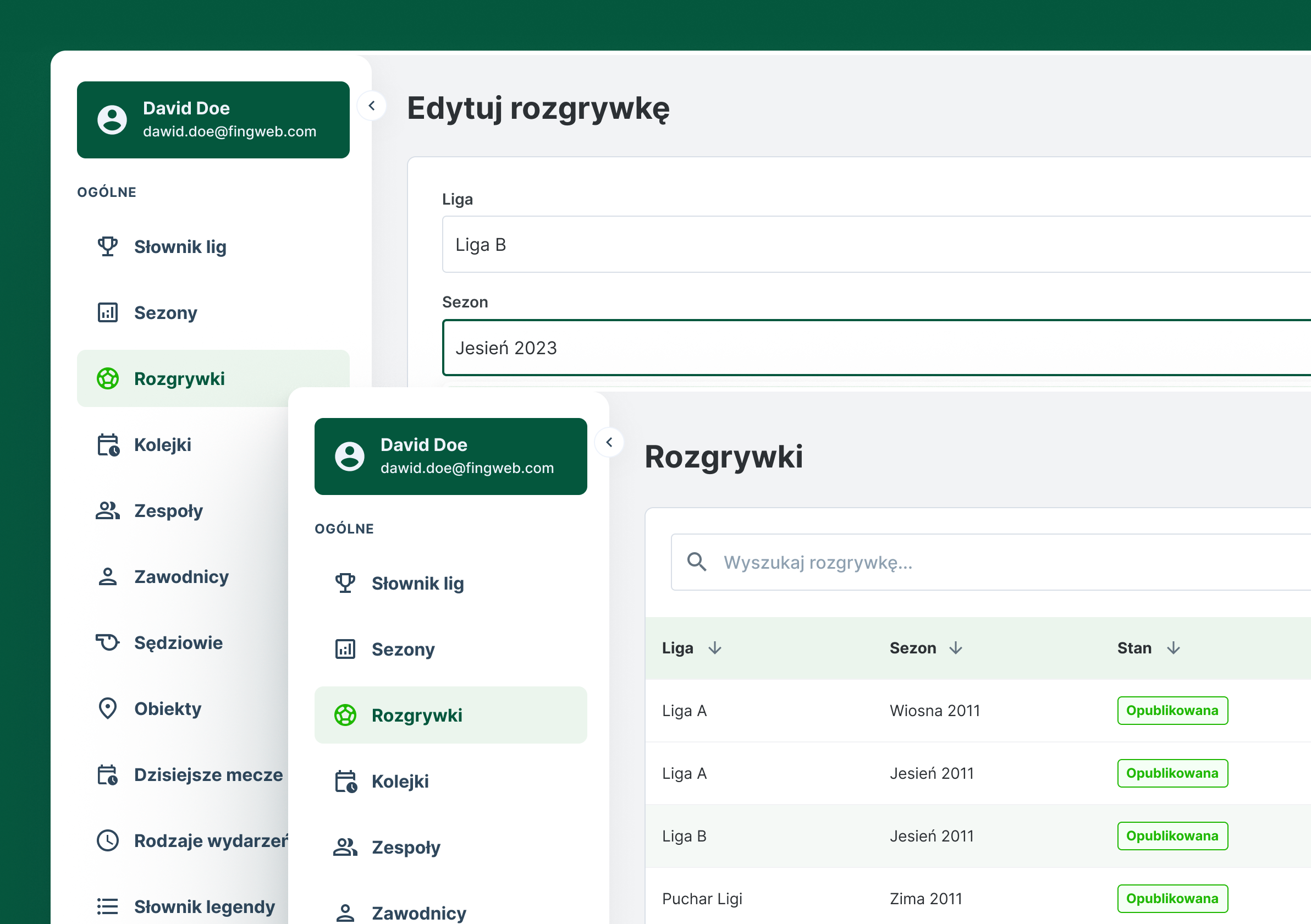This screenshot has height=924, width=1311.
Task: Click the Słownik legendy list icon
Action: pyautogui.click(x=107, y=907)
